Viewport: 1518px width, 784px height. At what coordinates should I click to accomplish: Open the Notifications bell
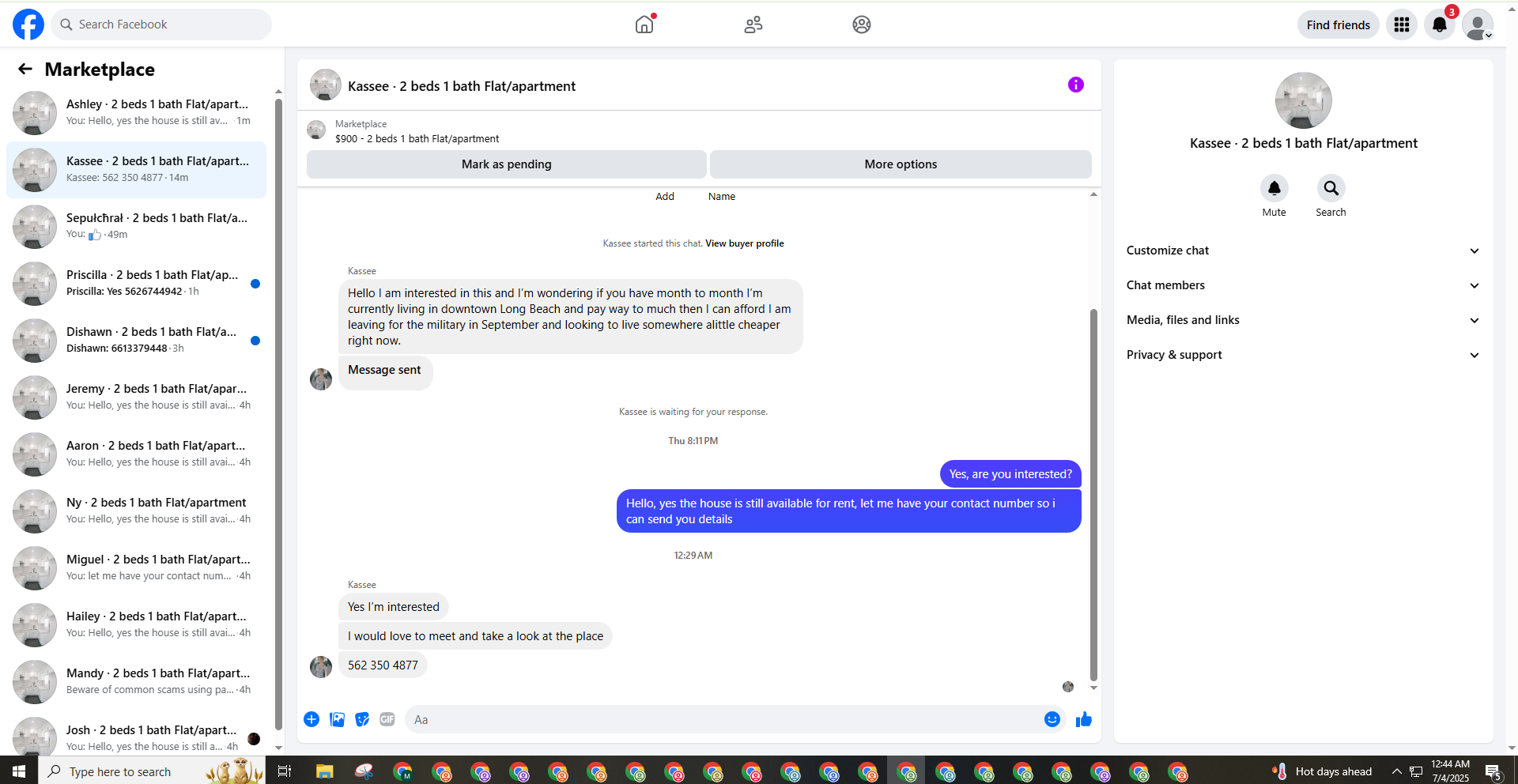pyautogui.click(x=1440, y=24)
